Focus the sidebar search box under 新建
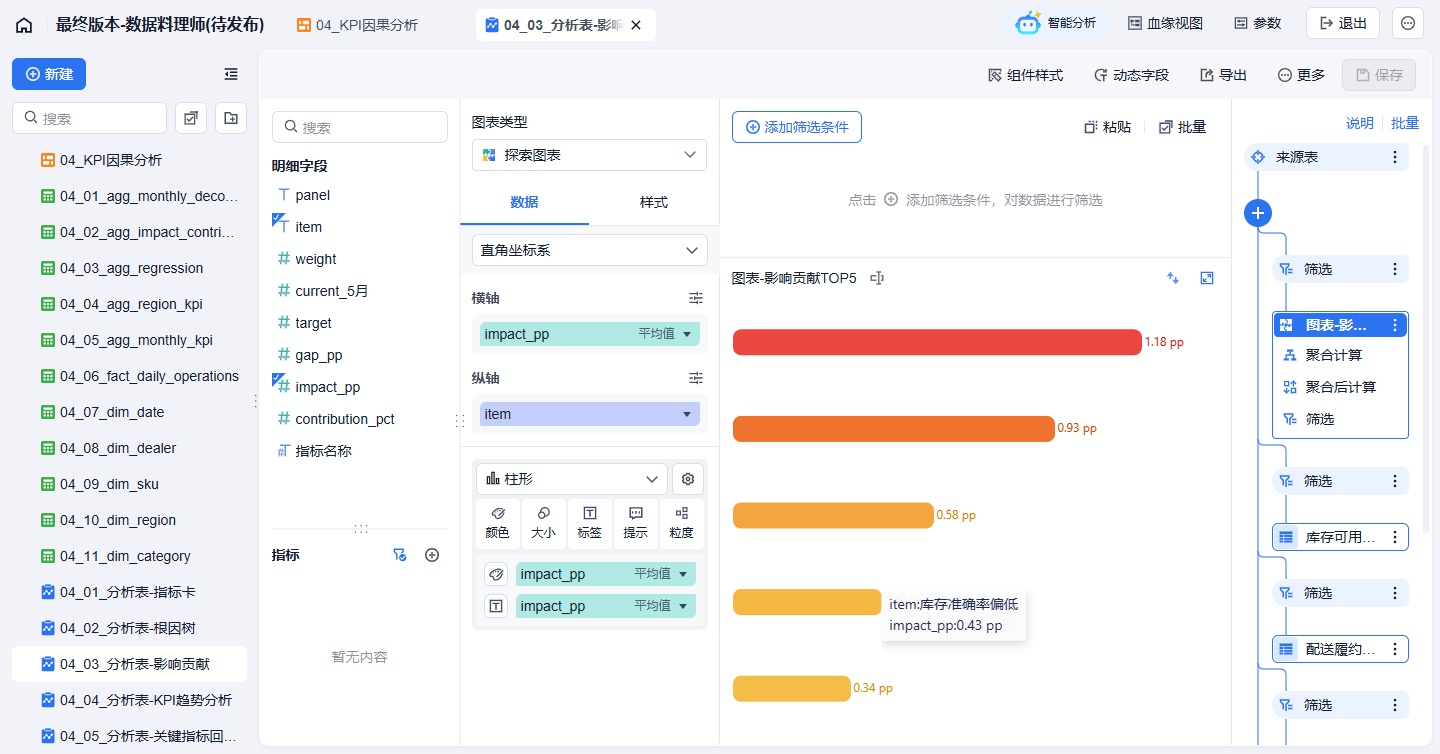 pyautogui.click(x=89, y=118)
